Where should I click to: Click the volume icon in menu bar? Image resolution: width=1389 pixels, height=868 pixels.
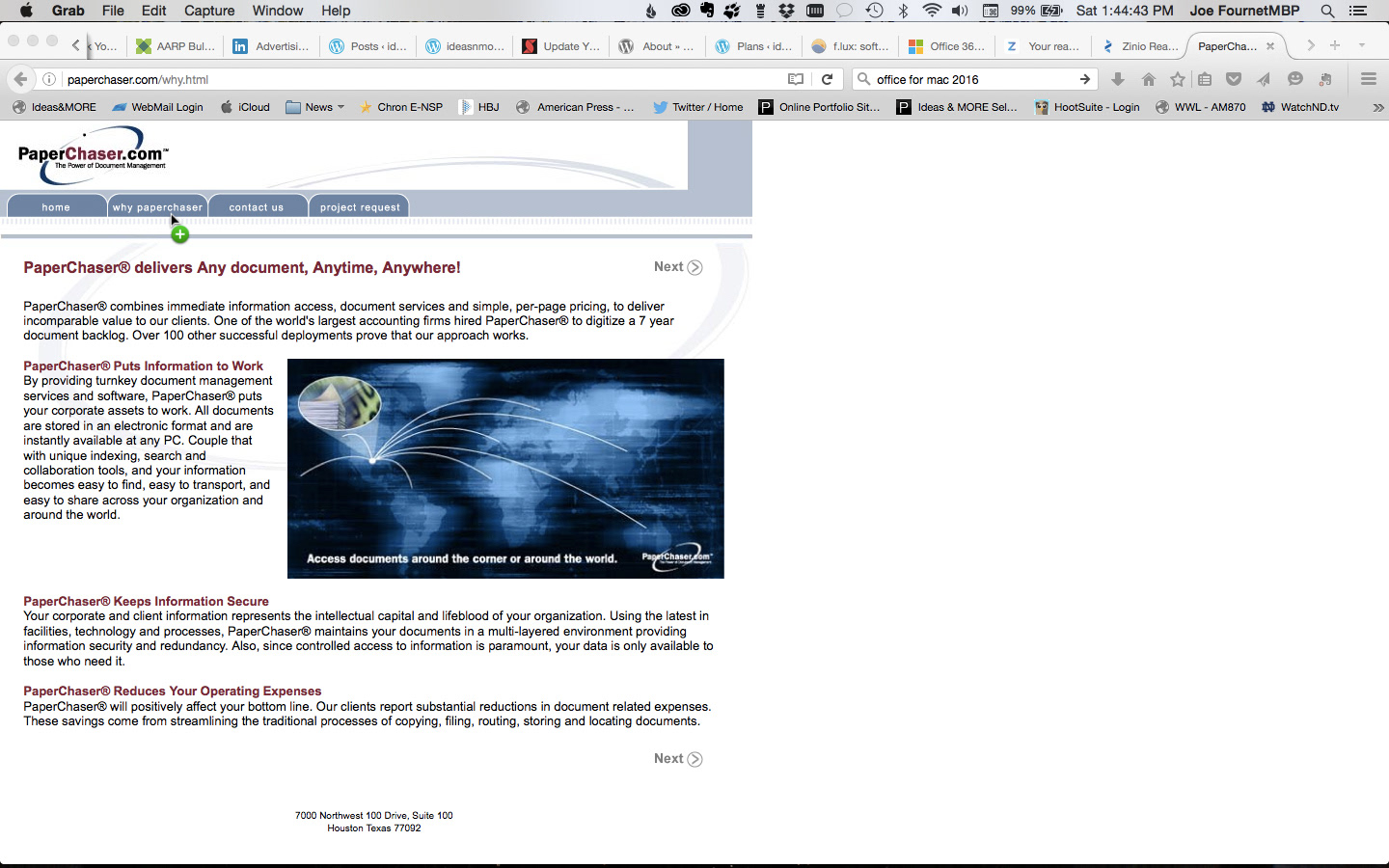[x=960, y=11]
